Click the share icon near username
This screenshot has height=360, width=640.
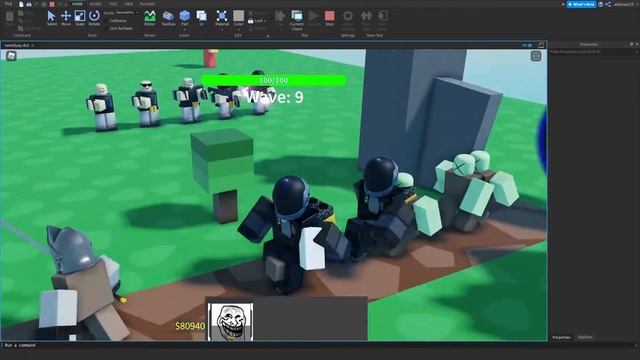[x=608, y=4]
